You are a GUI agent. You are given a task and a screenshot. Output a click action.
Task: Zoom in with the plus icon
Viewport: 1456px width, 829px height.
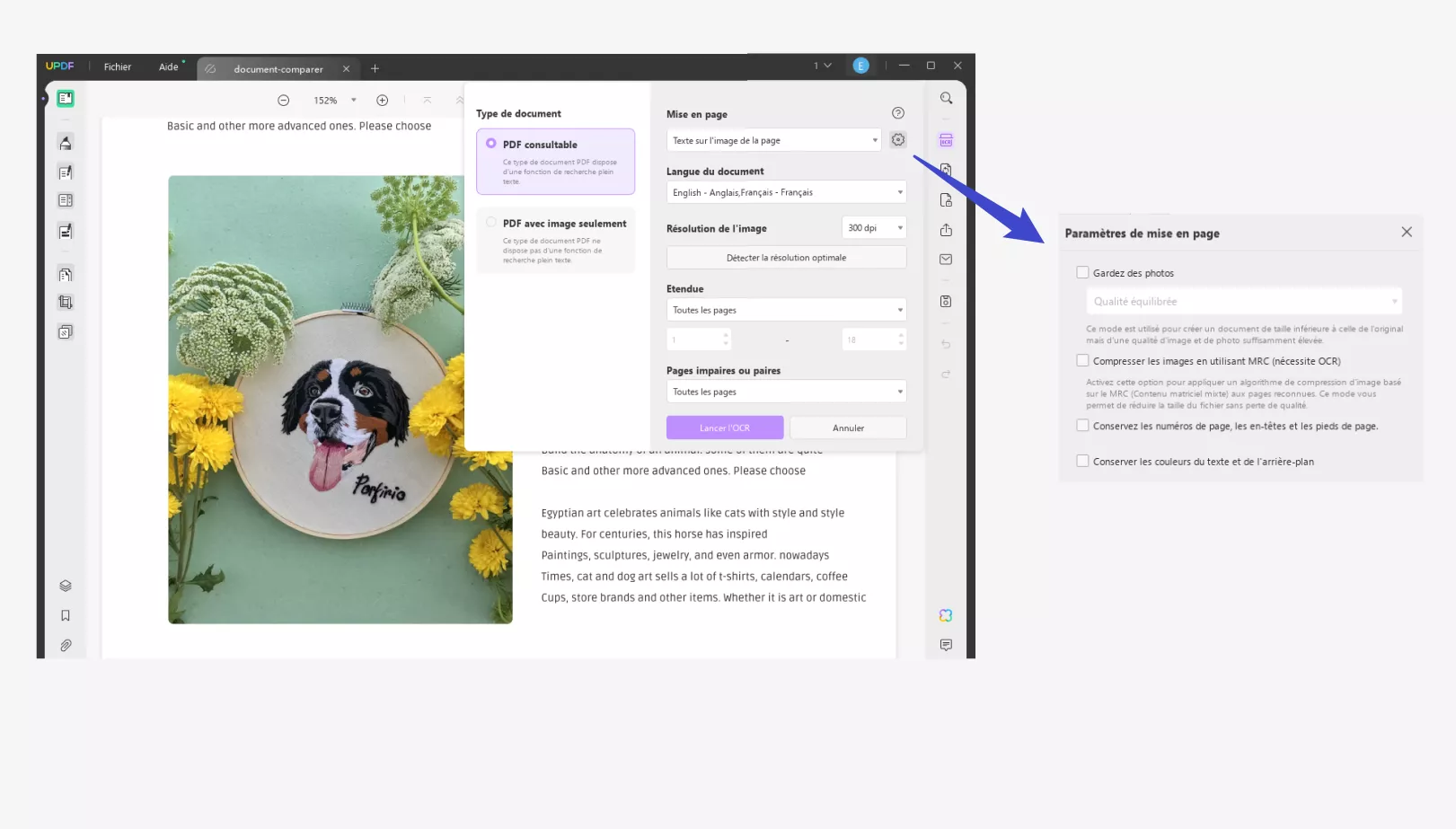pos(383,101)
